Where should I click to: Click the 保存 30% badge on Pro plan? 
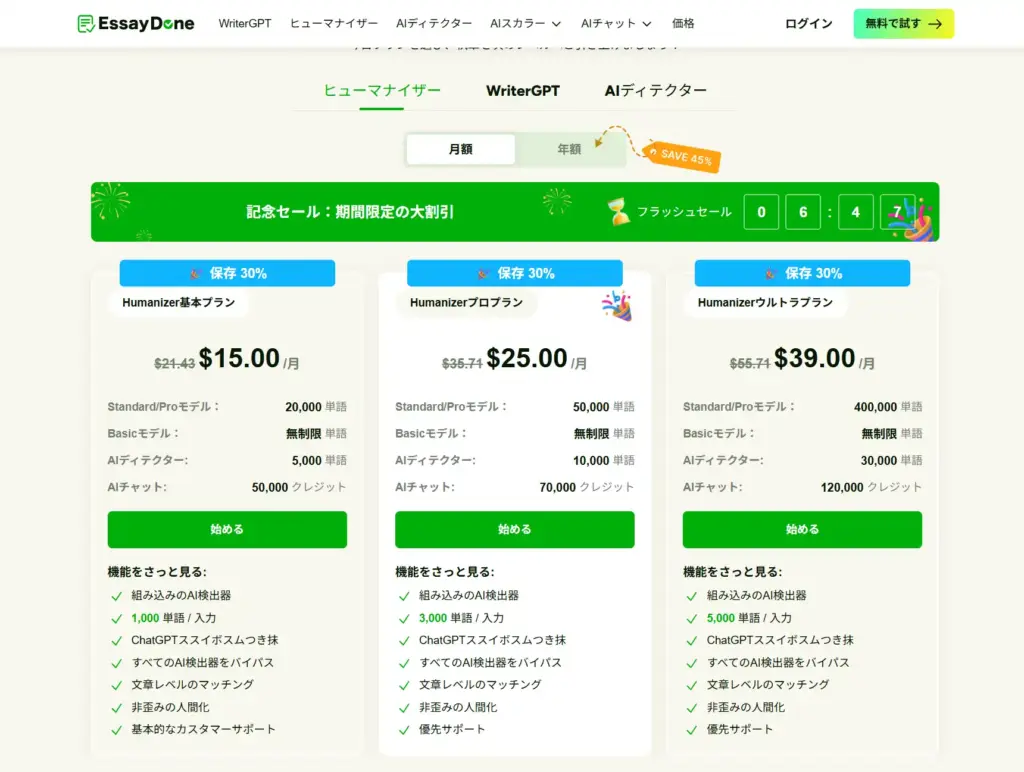tap(515, 273)
